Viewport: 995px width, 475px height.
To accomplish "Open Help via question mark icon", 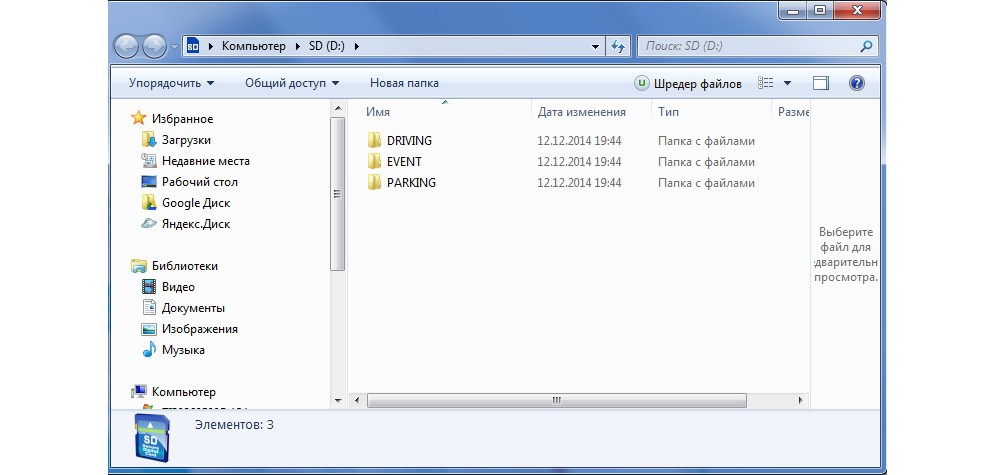I will pyautogui.click(x=856, y=83).
